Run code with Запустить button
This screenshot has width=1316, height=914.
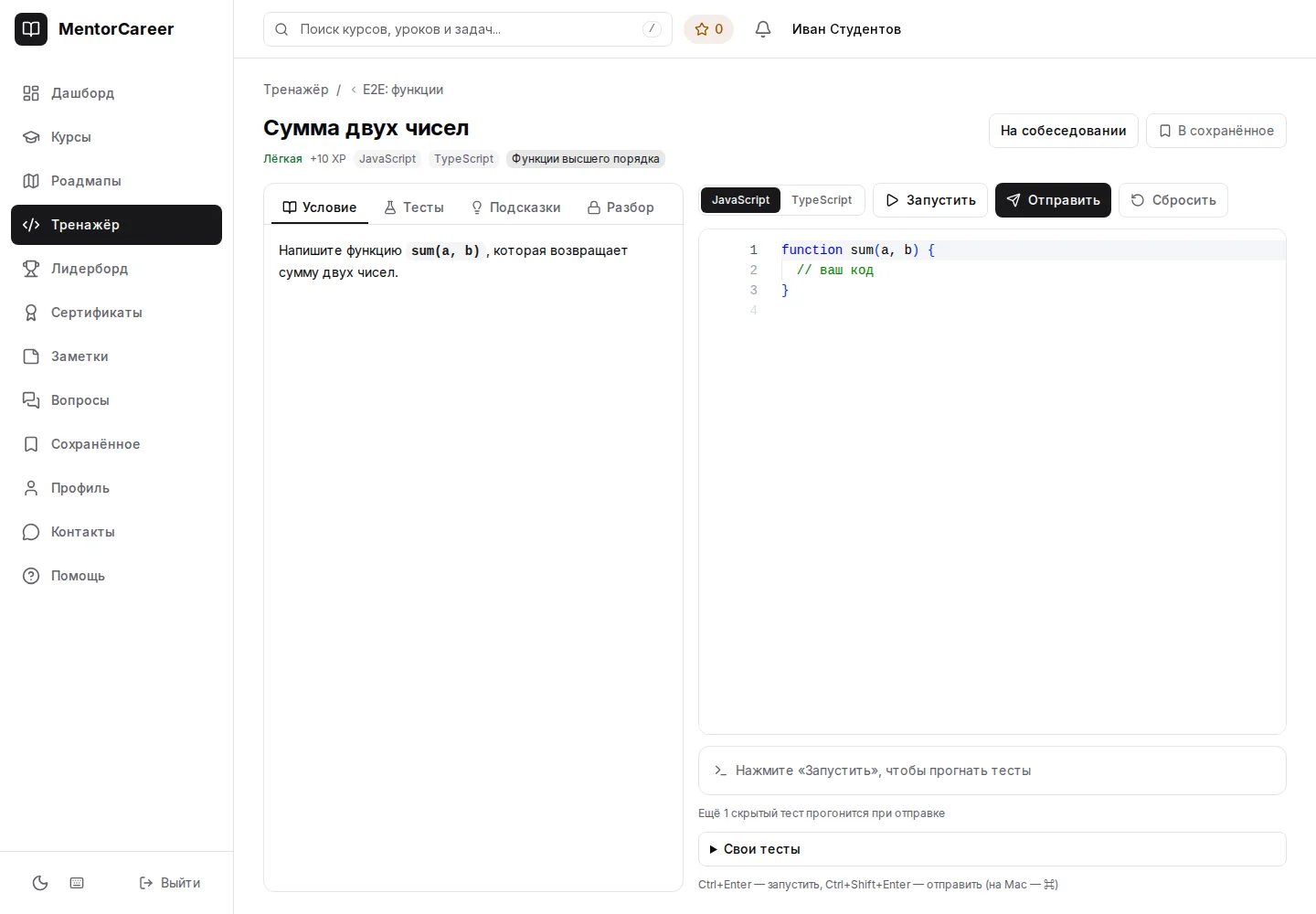click(x=930, y=200)
